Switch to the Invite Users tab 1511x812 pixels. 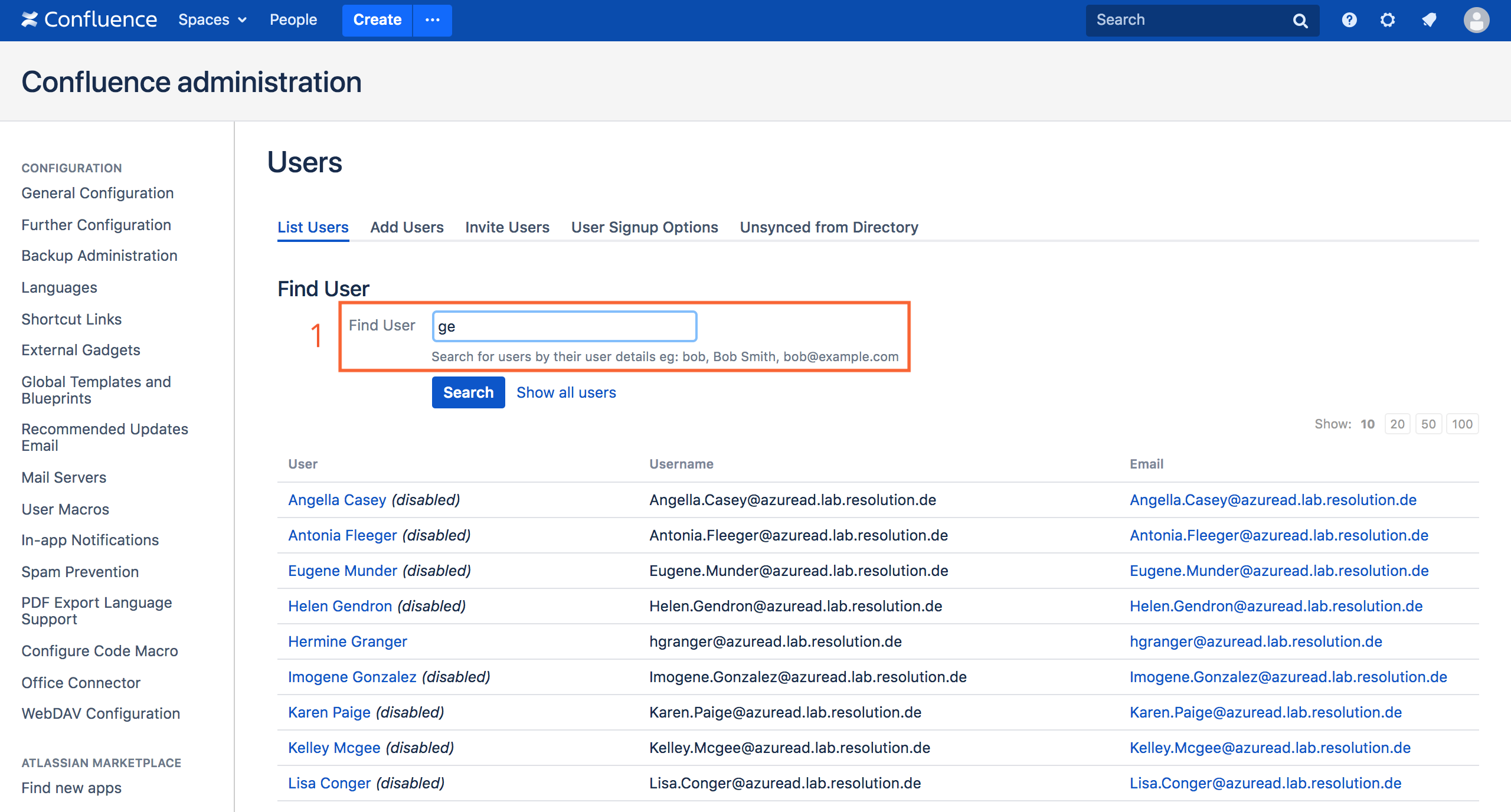point(507,227)
